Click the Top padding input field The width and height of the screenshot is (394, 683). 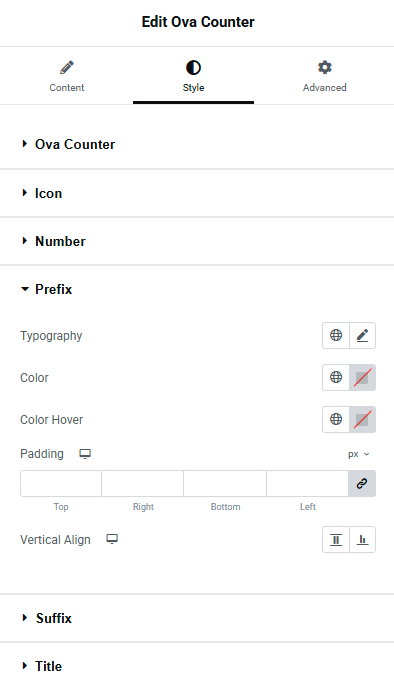pos(61,484)
